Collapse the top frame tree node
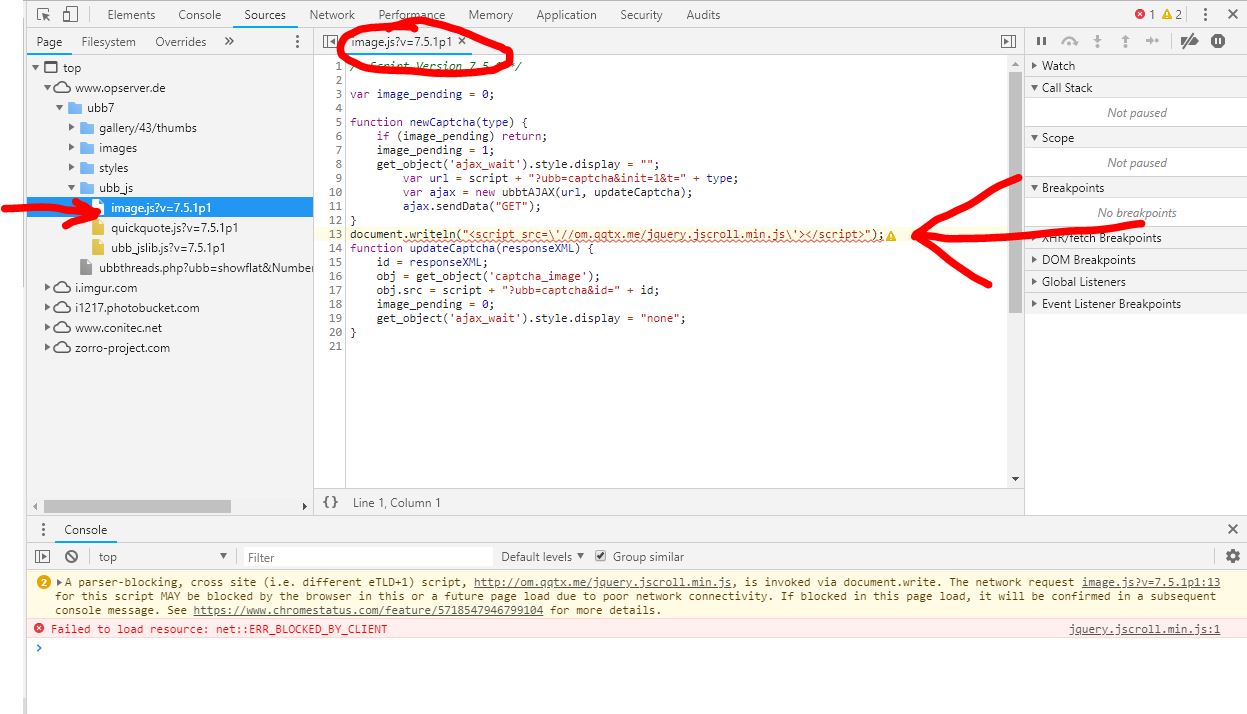 tap(37, 67)
